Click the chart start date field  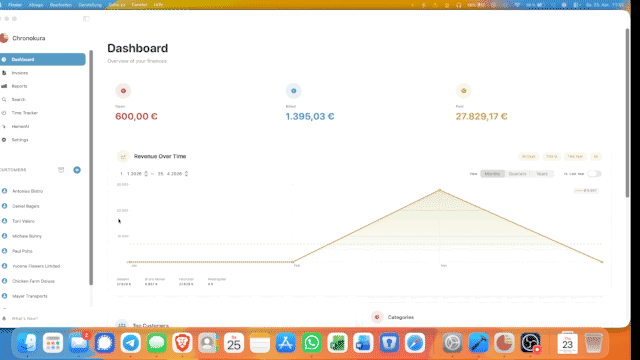pyautogui.click(x=131, y=174)
